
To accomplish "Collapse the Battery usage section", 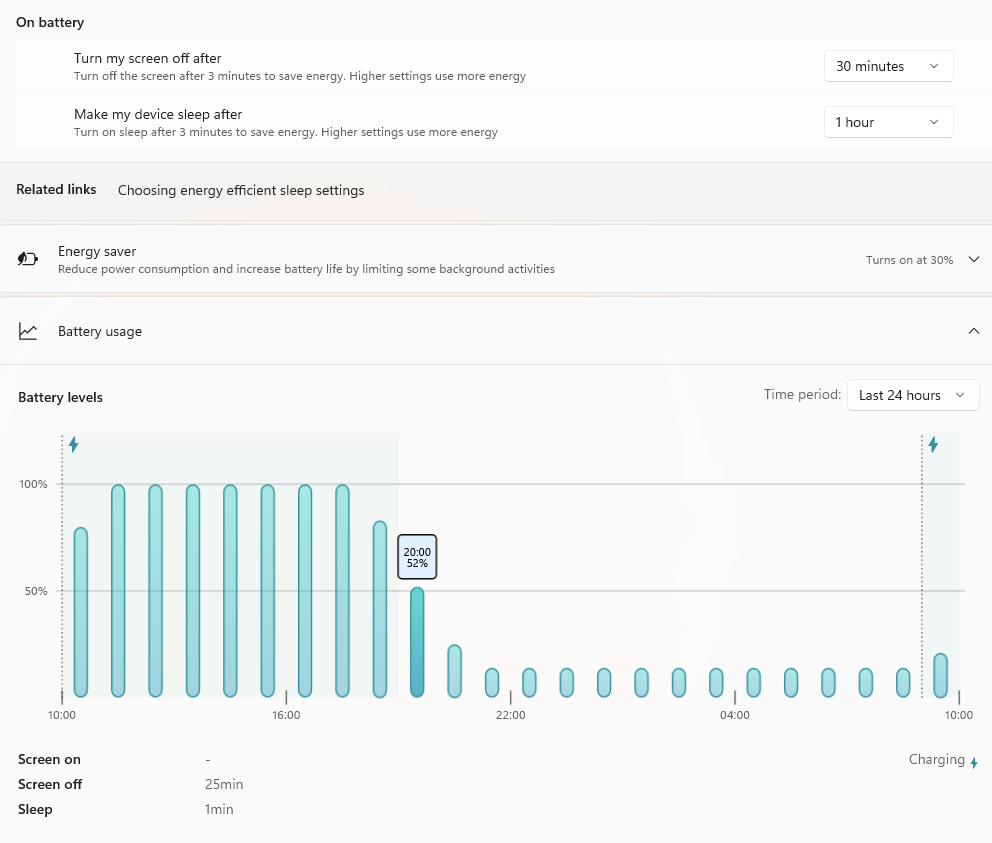I will pos(974,331).
